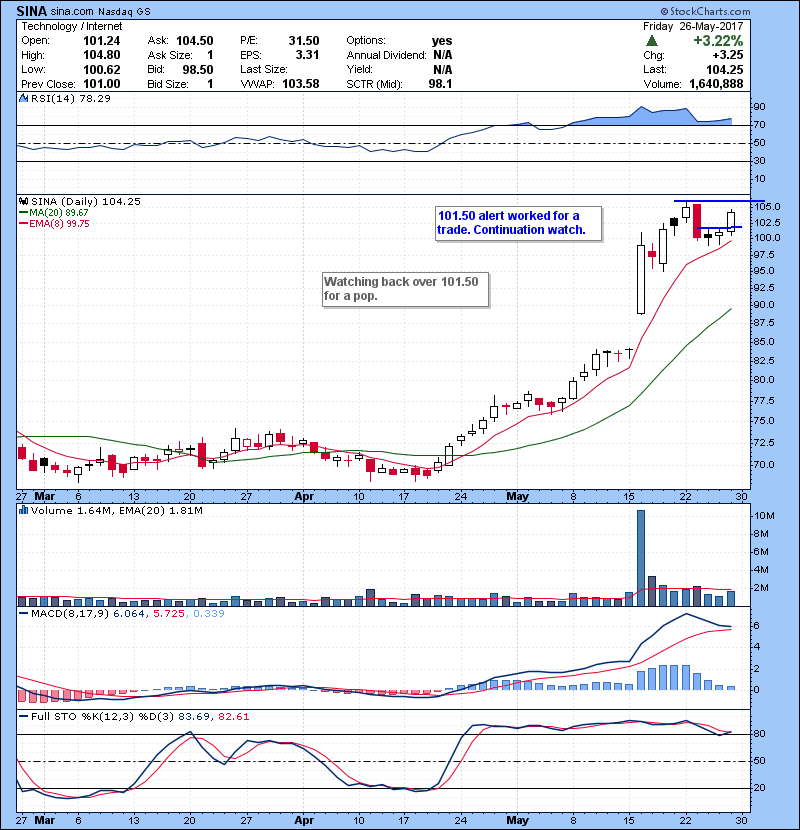This screenshot has height=830, width=800.
Task: Click the Last price 104.25 in header
Action: [725, 70]
